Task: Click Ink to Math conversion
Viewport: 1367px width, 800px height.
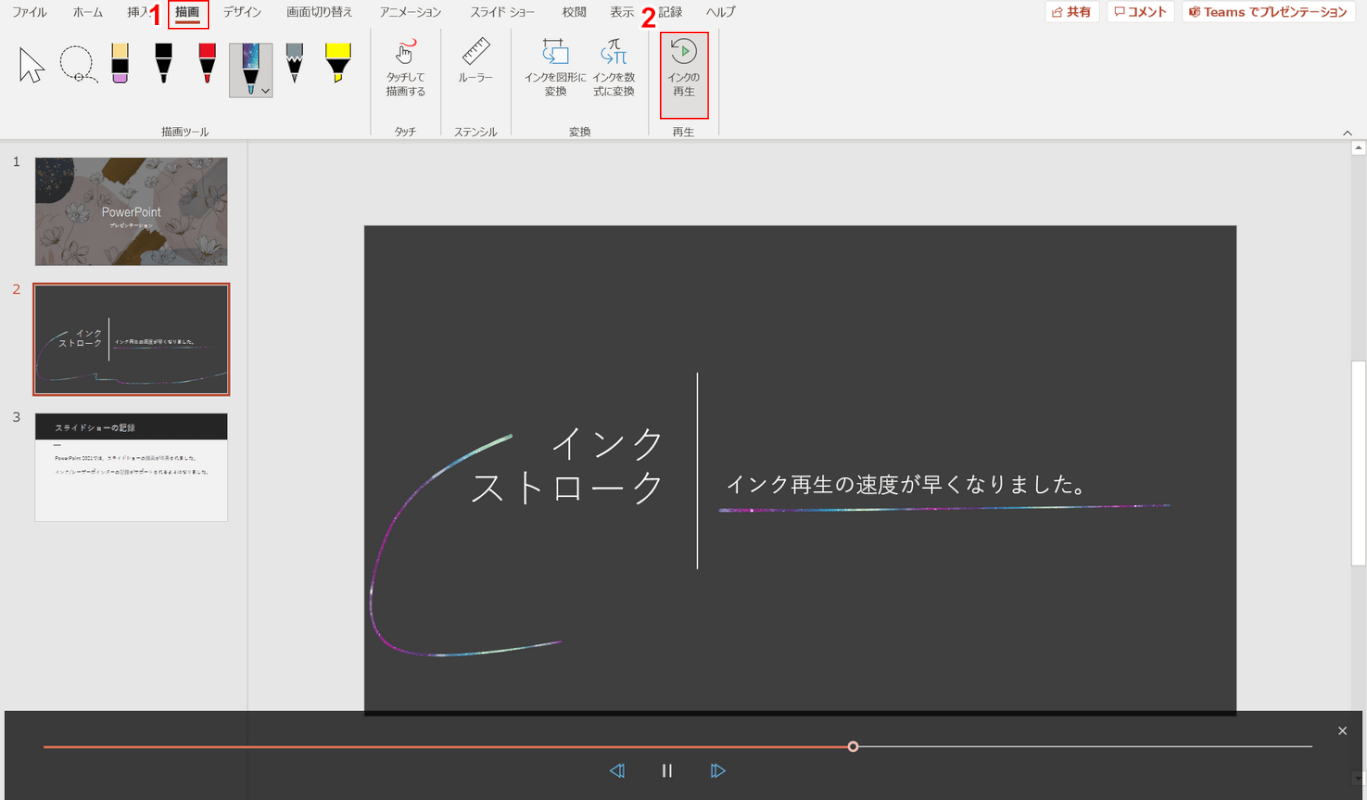Action: tap(613, 68)
